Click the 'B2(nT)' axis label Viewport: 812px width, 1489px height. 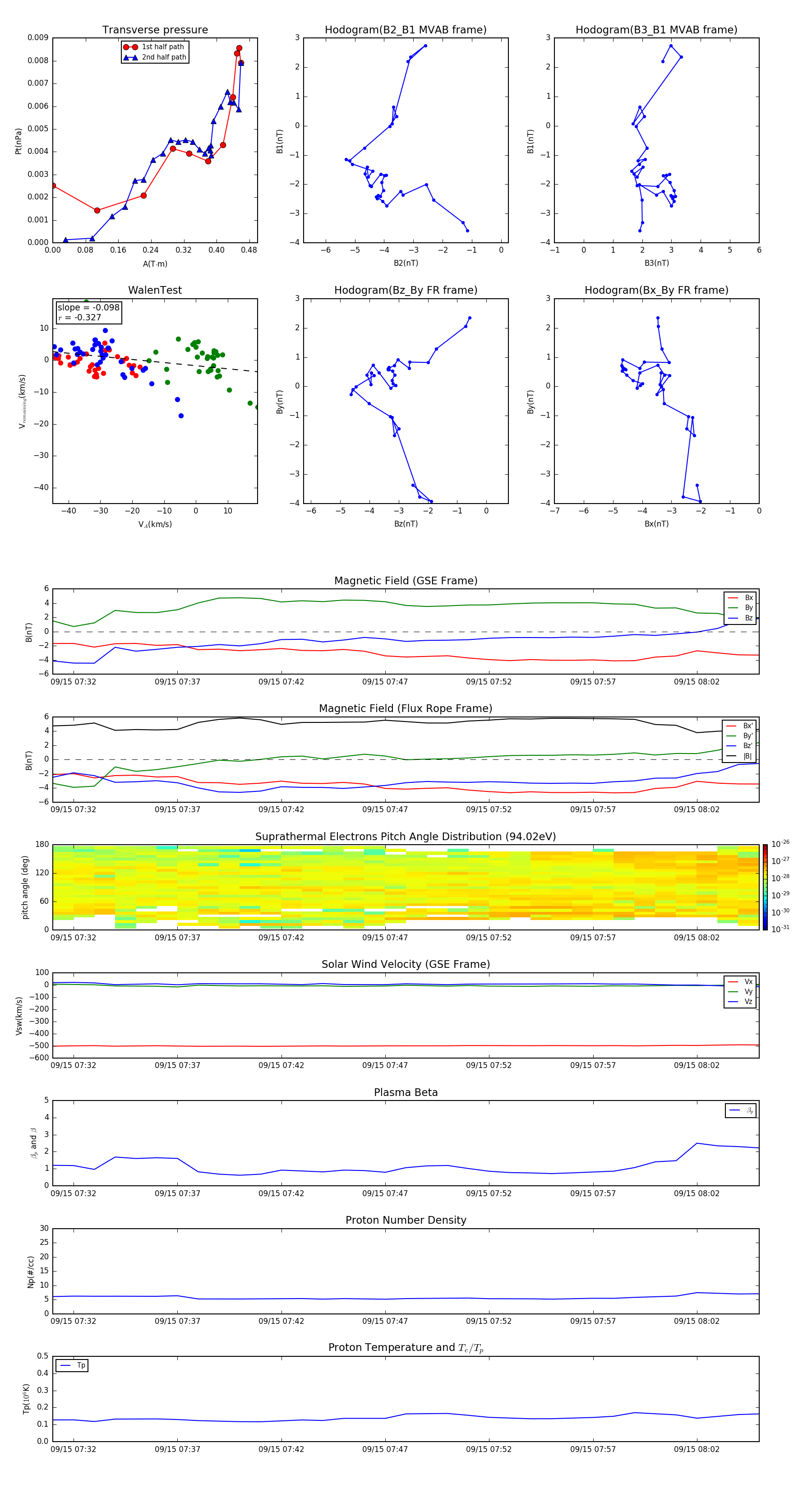pyautogui.click(x=406, y=264)
